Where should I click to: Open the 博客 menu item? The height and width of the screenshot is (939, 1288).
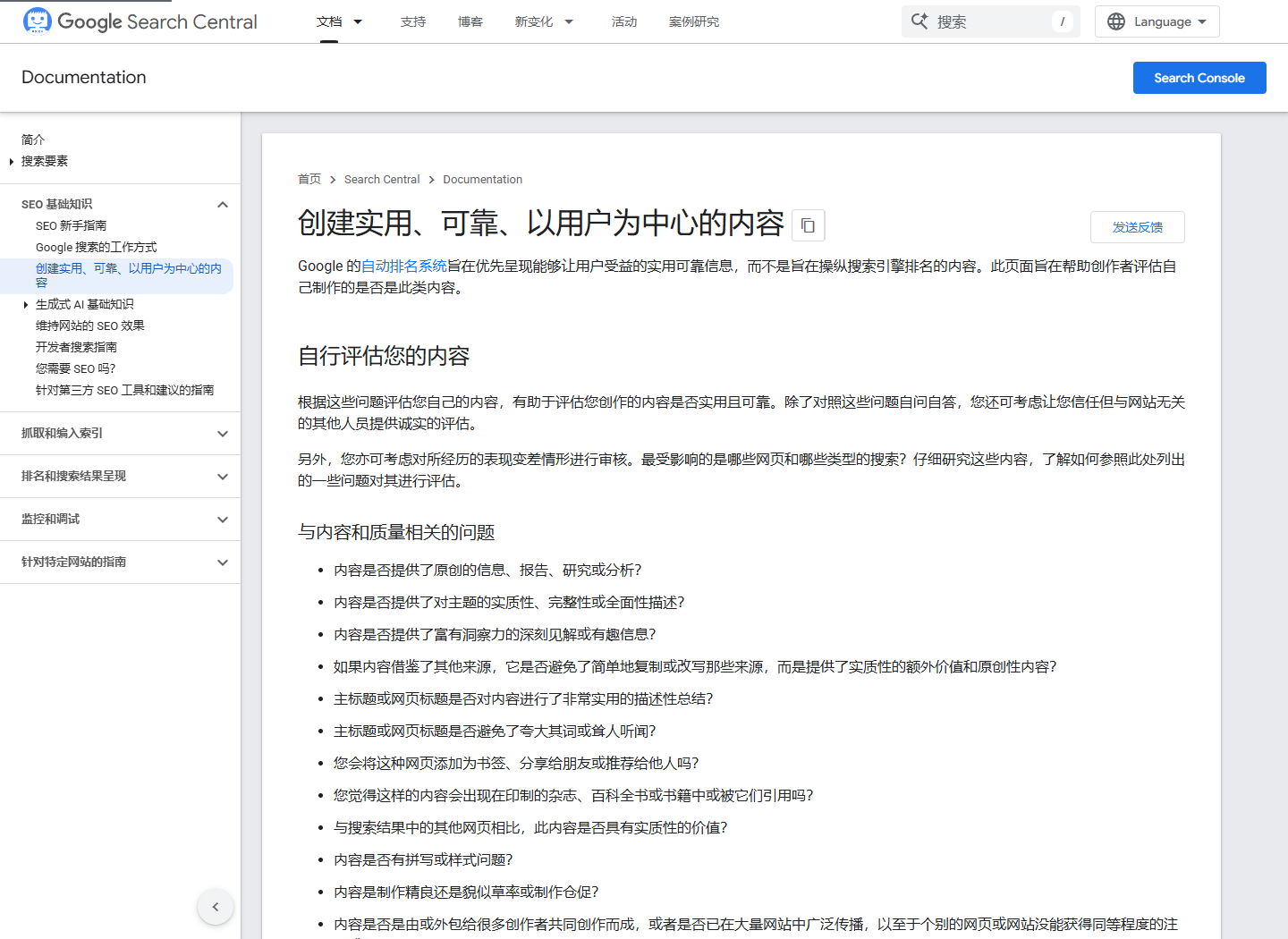tap(470, 21)
